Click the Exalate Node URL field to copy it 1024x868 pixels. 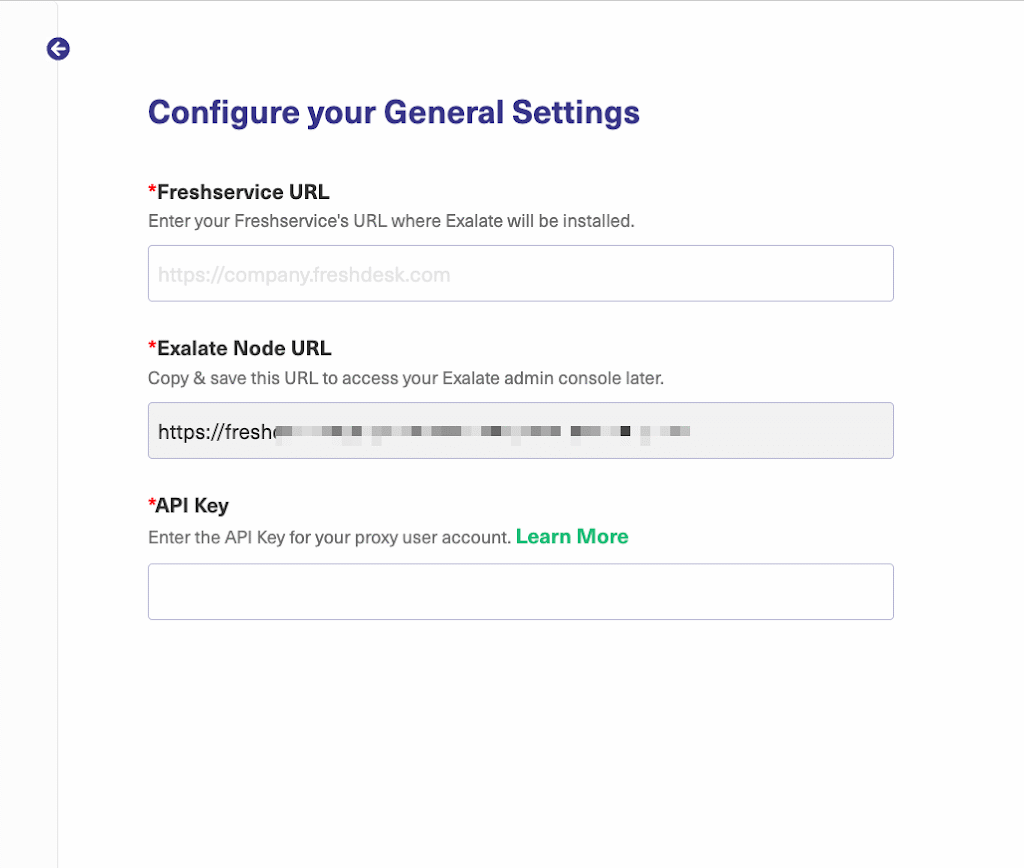pyautogui.click(x=520, y=430)
